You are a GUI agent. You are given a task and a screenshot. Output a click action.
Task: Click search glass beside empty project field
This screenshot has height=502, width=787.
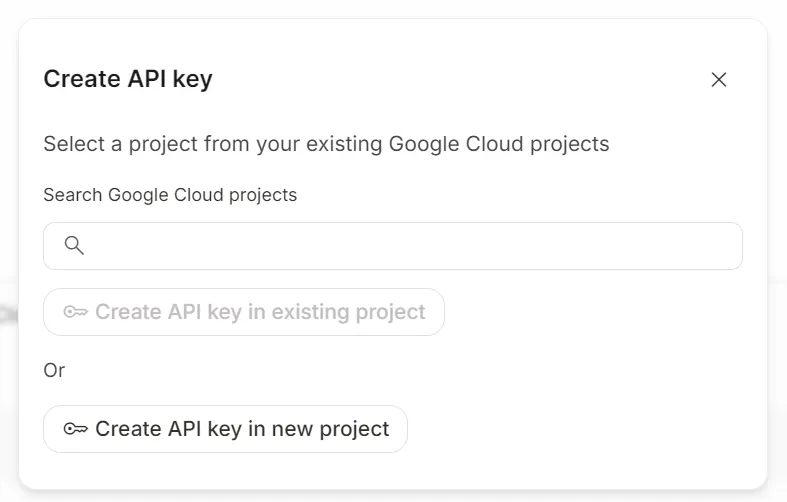(74, 246)
